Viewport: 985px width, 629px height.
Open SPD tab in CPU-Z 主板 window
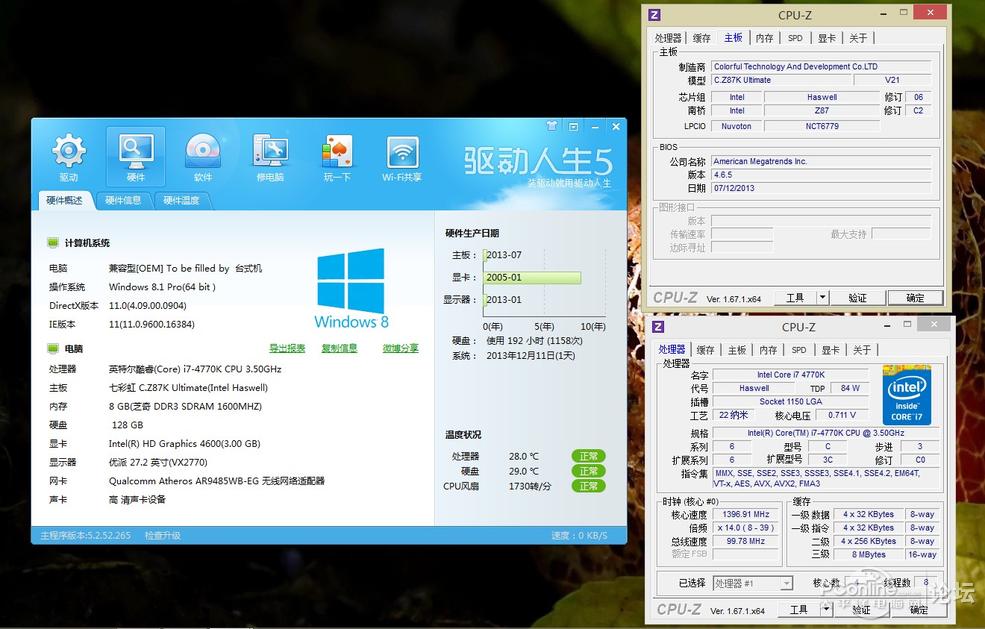tap(795, 38)
